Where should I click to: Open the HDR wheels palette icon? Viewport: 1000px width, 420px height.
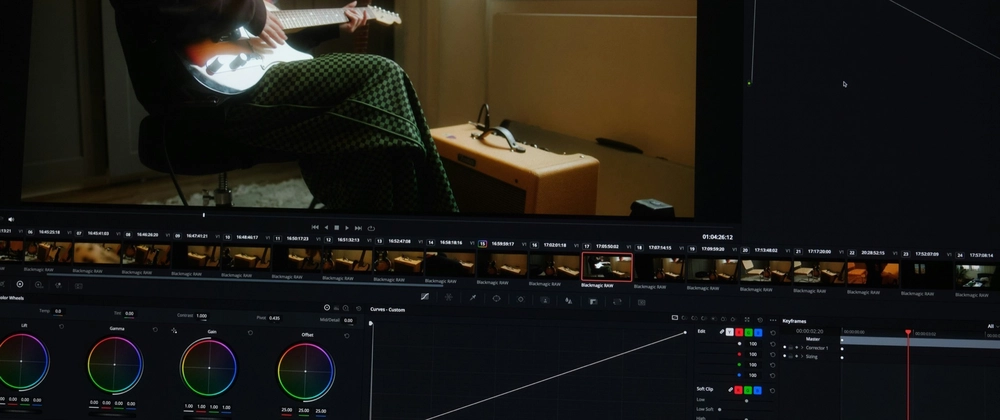39,285
